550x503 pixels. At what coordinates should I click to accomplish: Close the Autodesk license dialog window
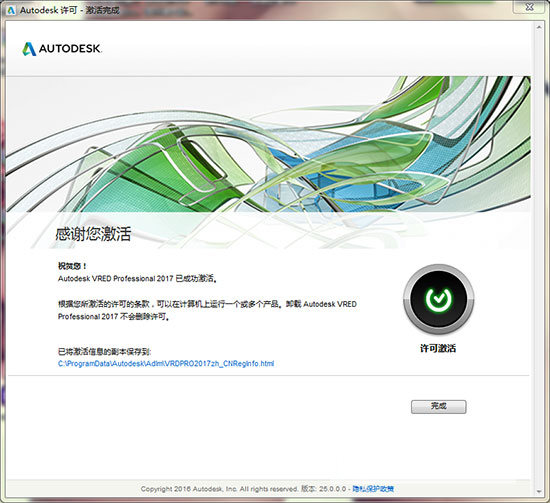[x=530, y=7]
